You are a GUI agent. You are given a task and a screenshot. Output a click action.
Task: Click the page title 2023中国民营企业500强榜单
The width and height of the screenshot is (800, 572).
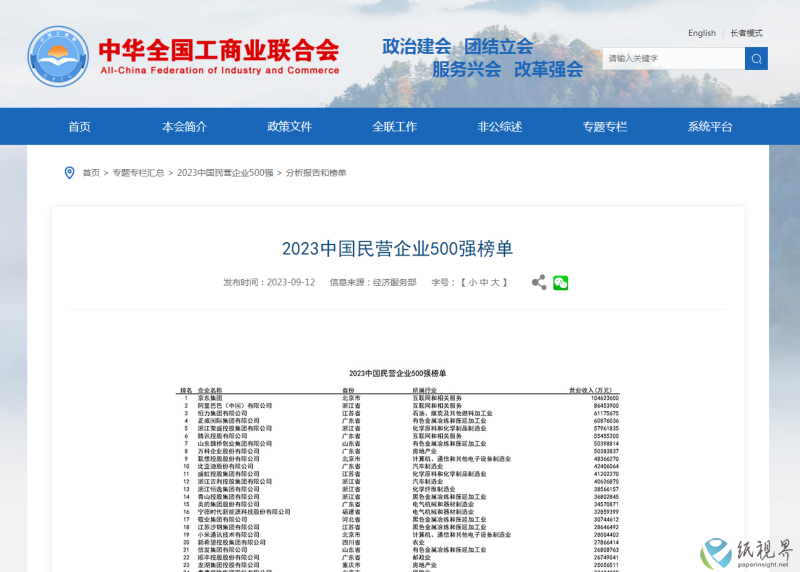[397, 248]
